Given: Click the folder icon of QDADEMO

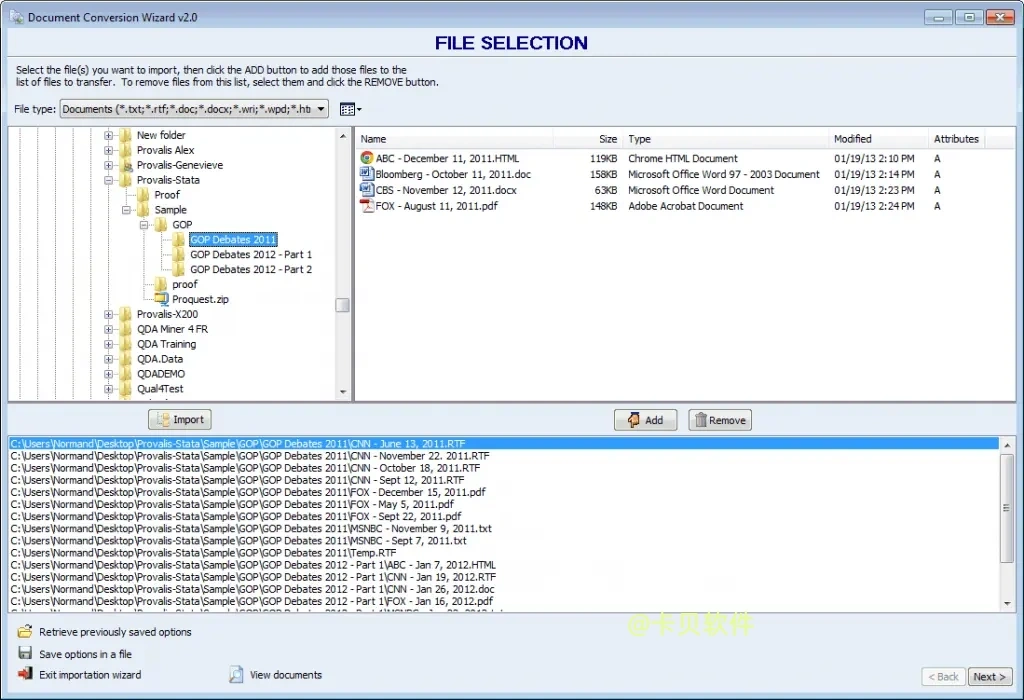Looking at the screenshot, I should (125, 374).
